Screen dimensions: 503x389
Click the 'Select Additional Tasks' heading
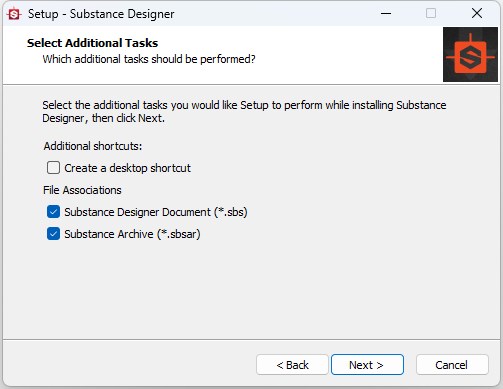coord(92,43)
